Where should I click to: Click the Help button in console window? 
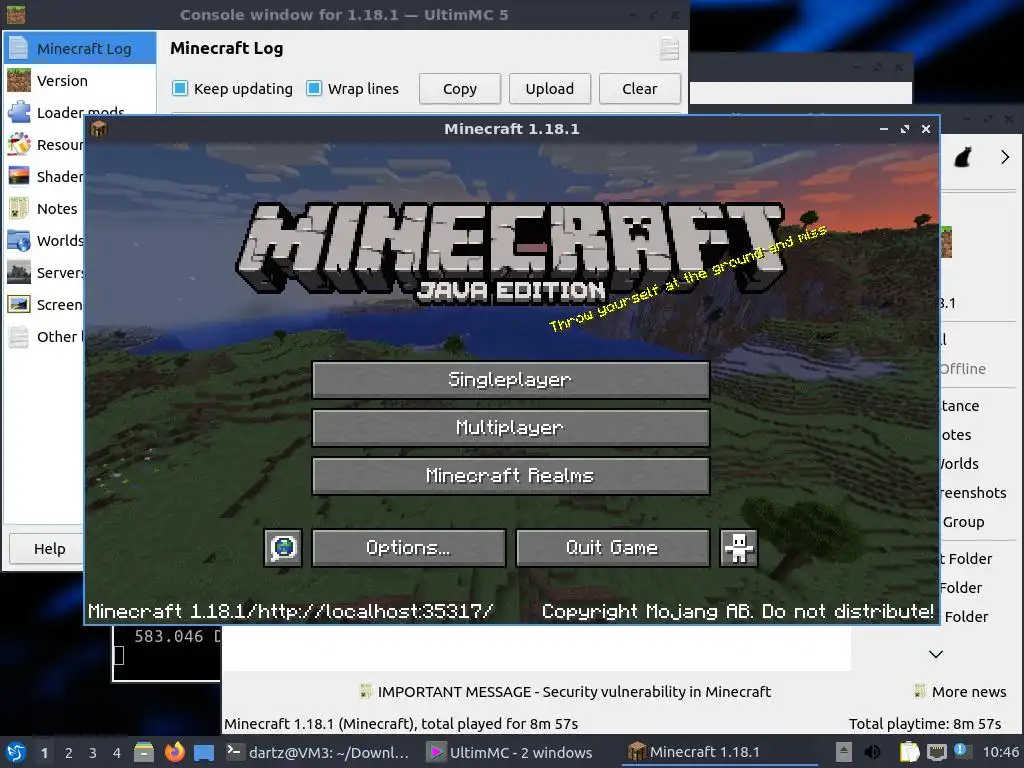pos(47,549)
